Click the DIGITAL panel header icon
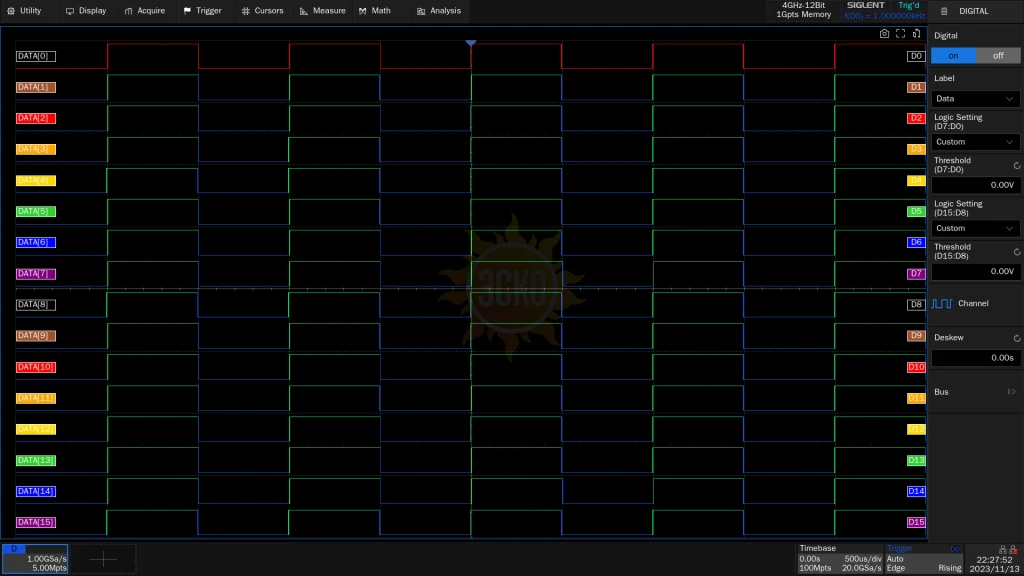Viewport: 1024px width, 576px height. tap(944, 11)
